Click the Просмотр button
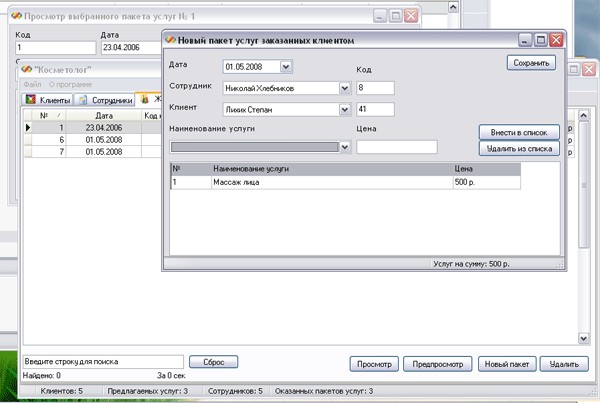 (374, 364)
